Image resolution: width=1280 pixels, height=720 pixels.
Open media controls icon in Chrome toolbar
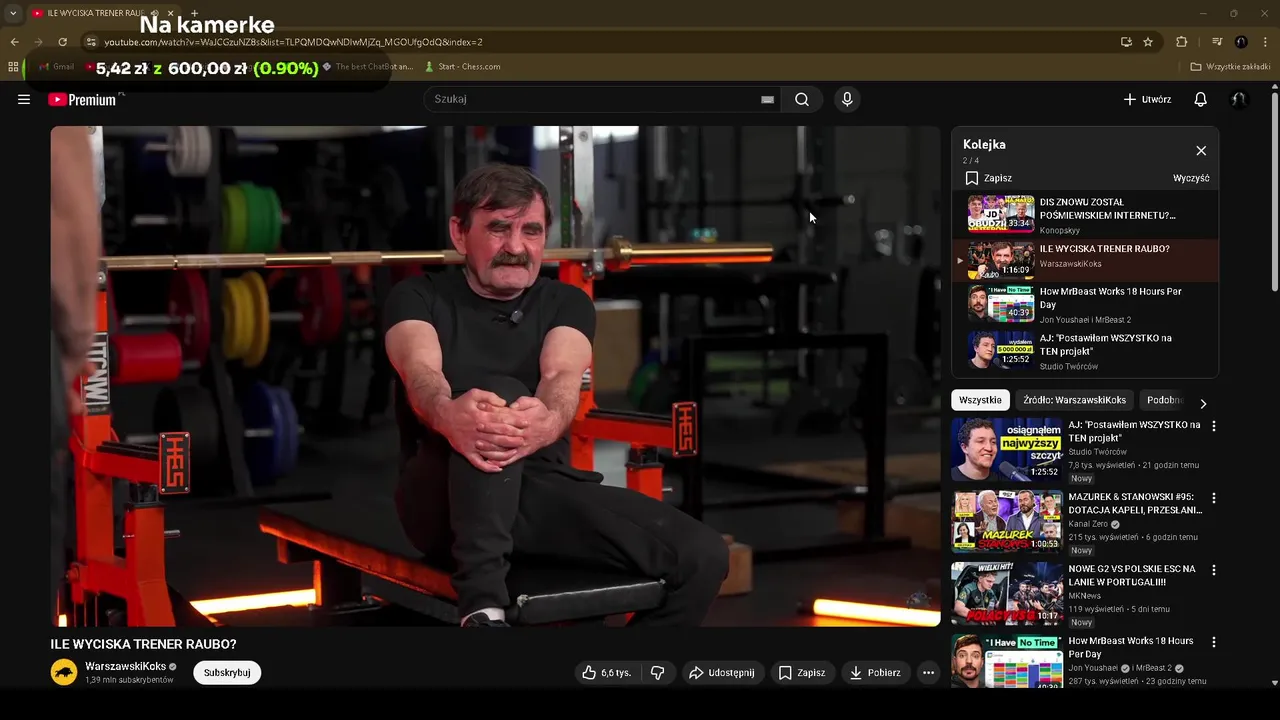(x=1217, y=42)
